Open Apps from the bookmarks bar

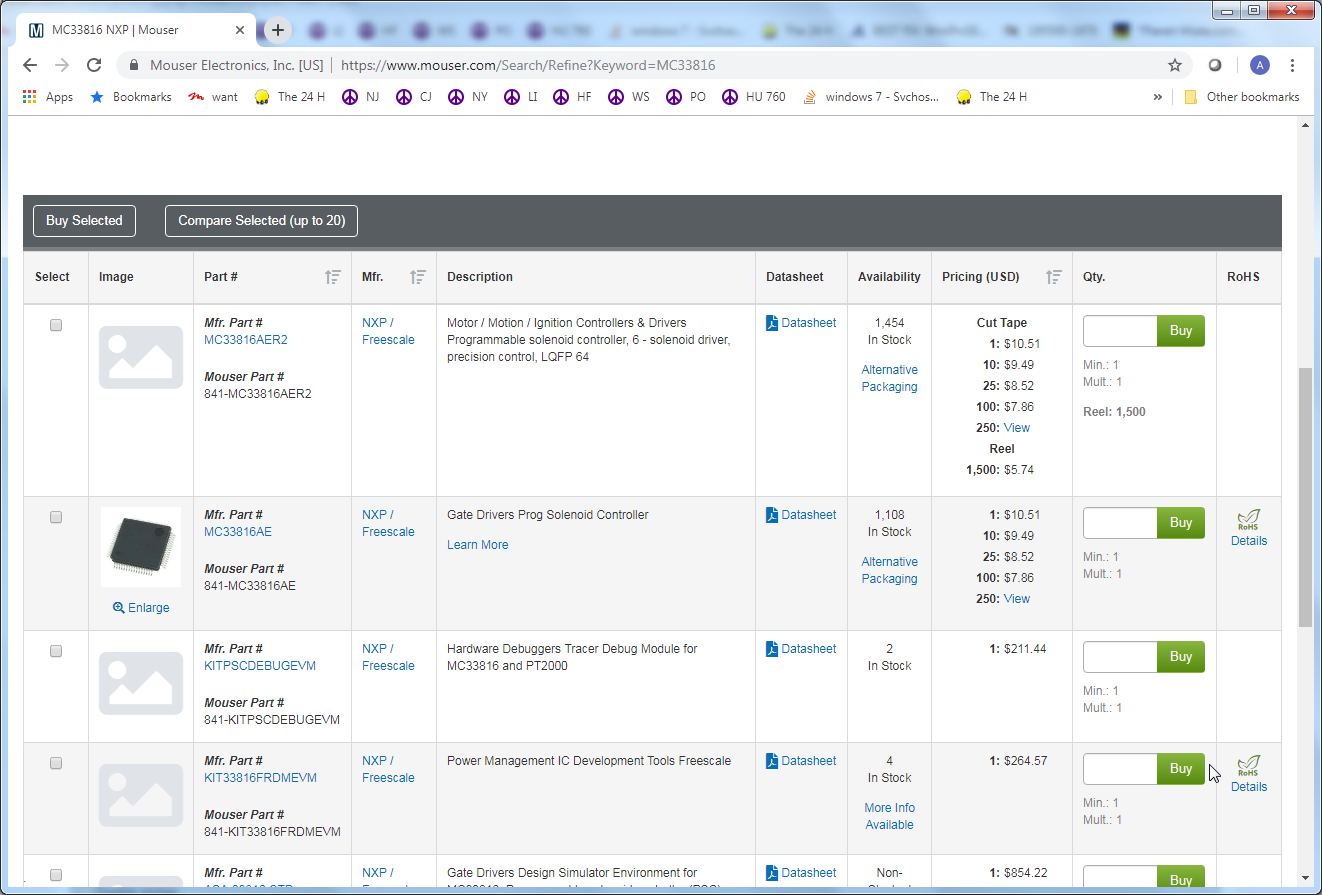48,97
